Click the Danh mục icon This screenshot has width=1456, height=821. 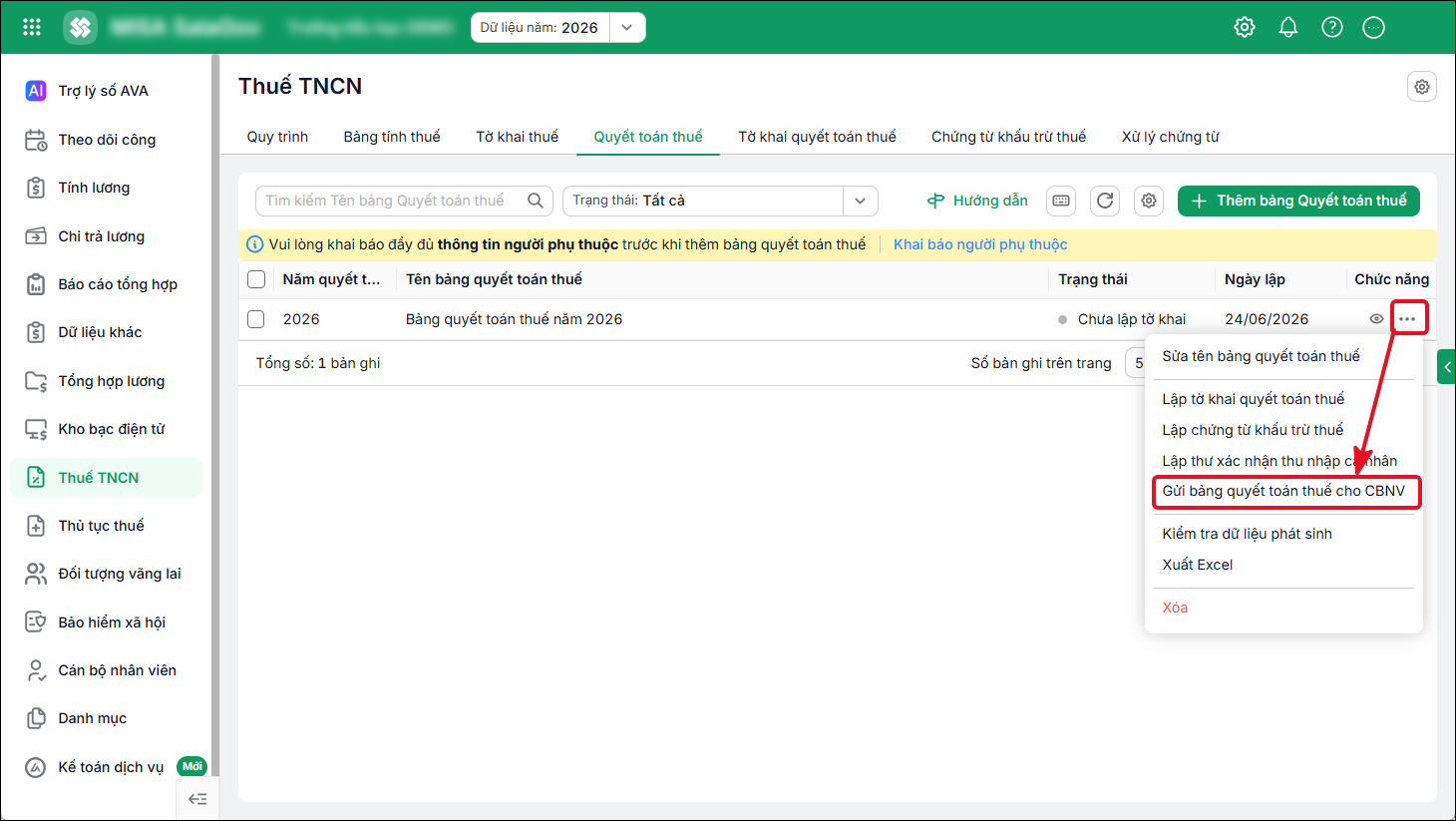36,718
